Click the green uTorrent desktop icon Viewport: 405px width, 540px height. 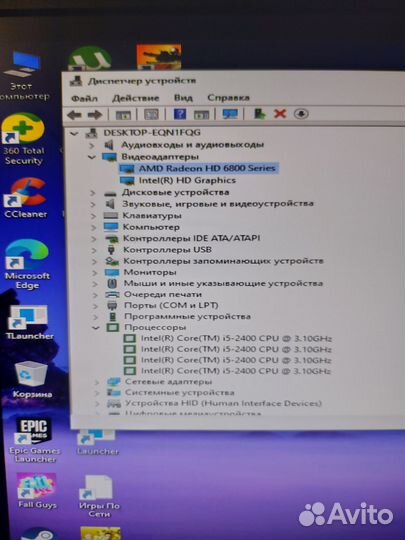[x=90, y=59]
